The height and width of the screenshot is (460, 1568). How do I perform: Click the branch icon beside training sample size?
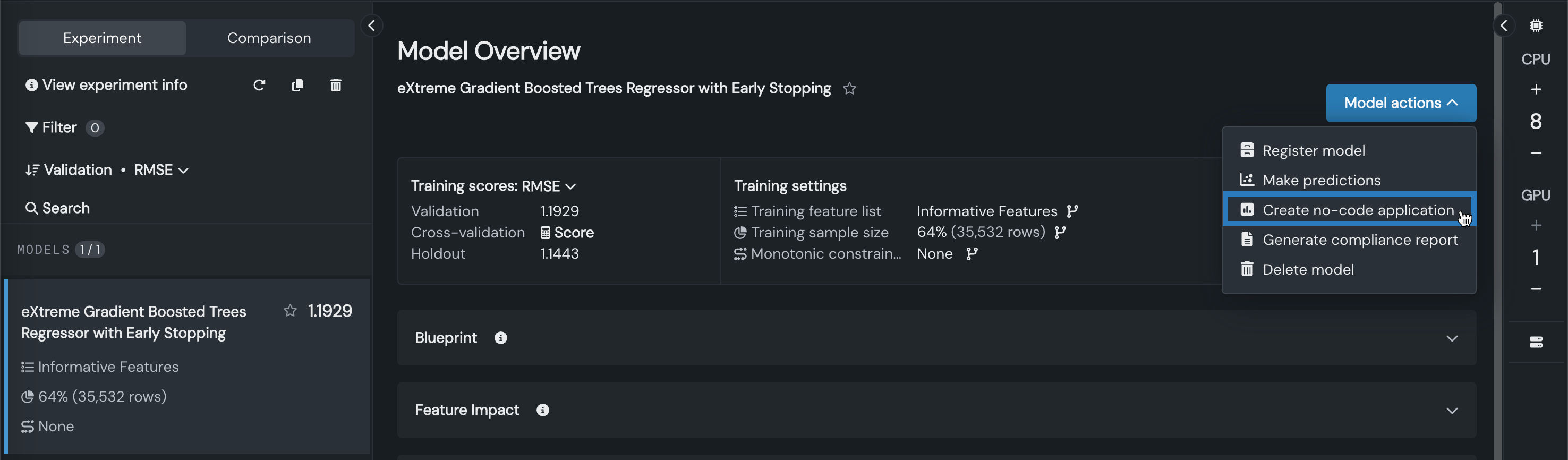pos(1060,233)
